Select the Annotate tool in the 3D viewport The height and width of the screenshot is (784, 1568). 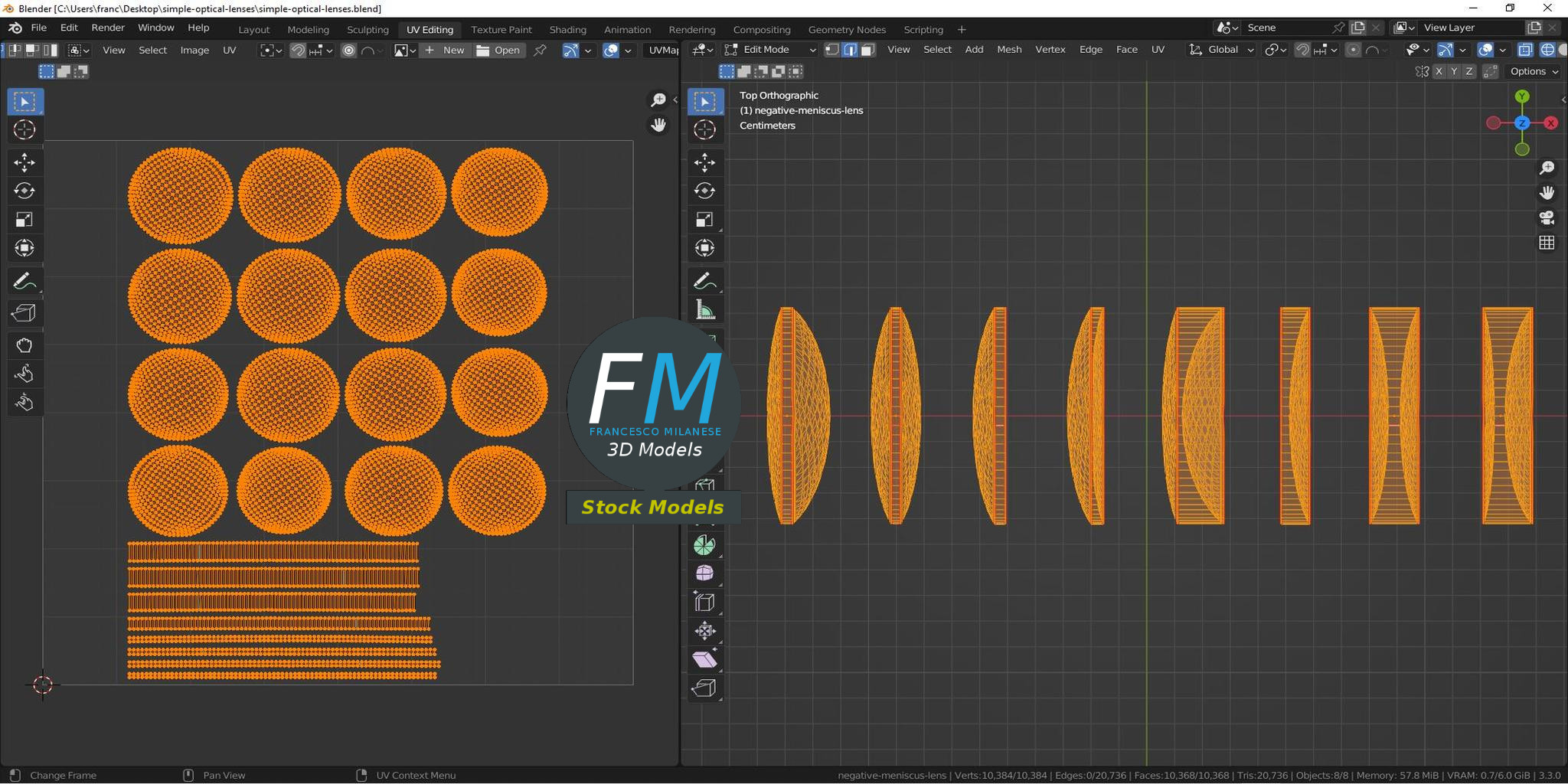click(705, 280)
